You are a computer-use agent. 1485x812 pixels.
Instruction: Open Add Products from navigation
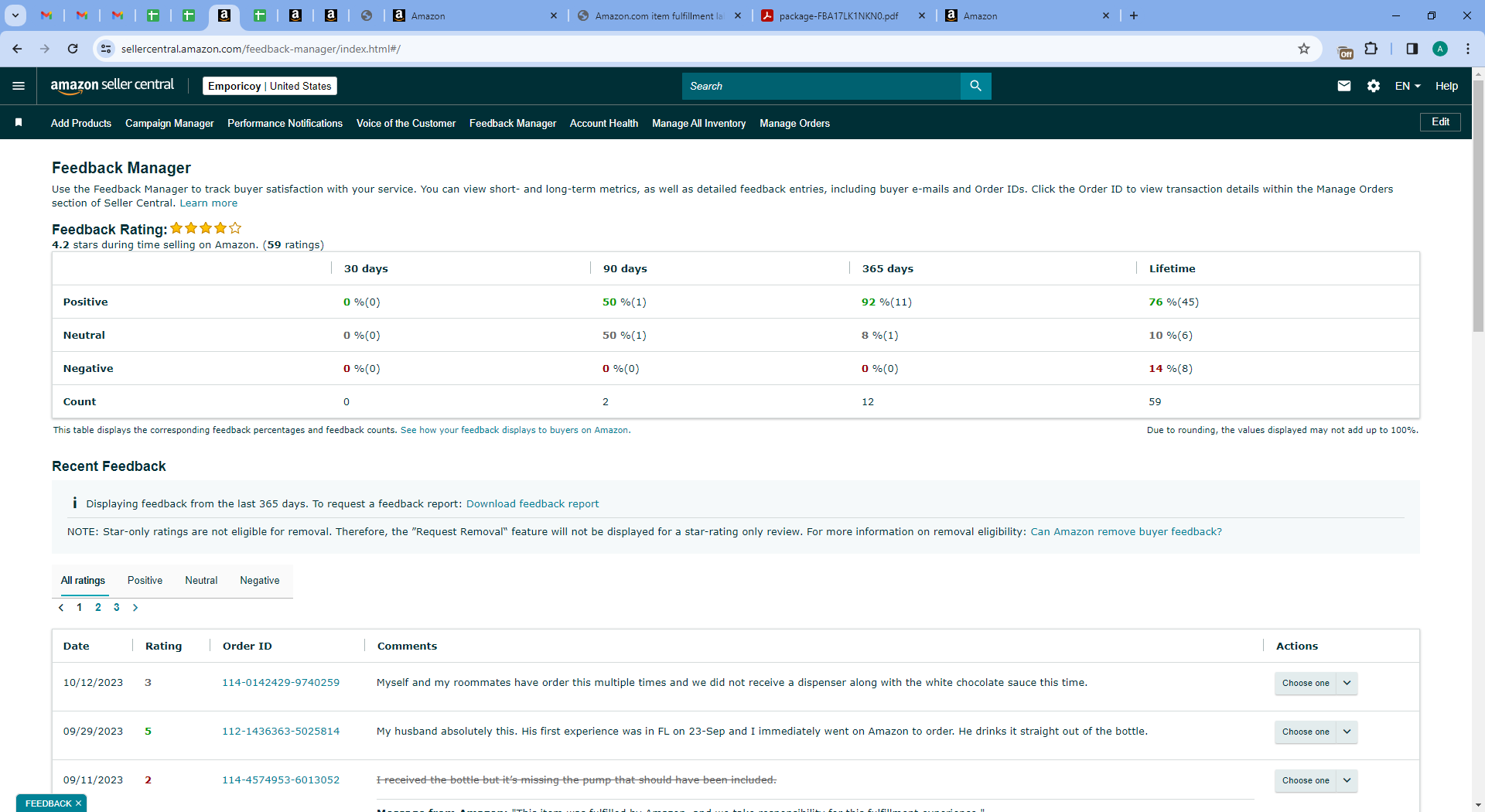click(x=81, y=123)
